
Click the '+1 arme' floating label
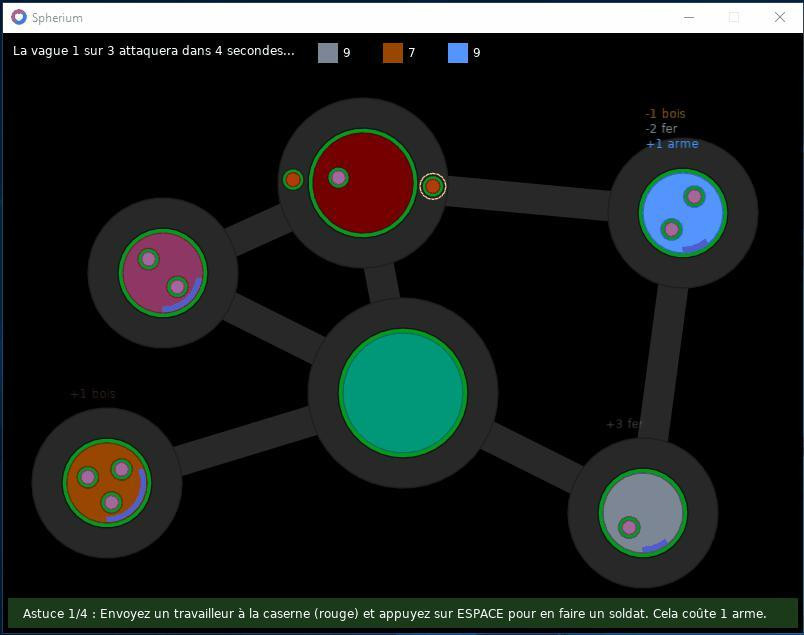coord(672,144)
